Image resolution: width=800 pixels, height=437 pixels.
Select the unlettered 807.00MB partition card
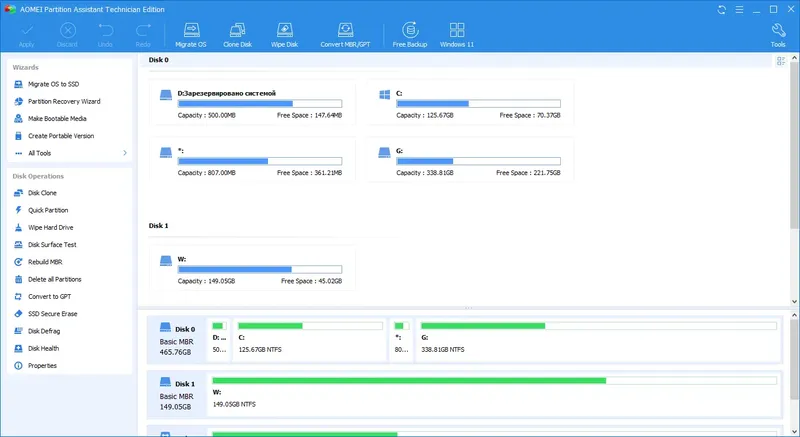click(x=252, y=160)
